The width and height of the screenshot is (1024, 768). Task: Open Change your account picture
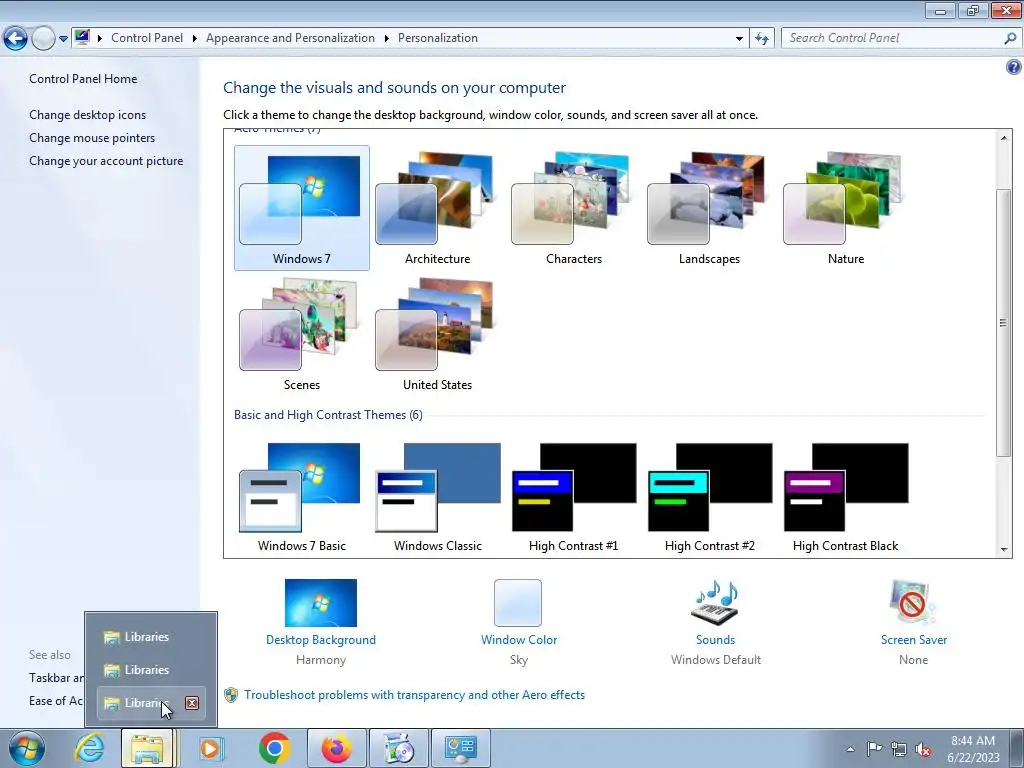point(106,161)
